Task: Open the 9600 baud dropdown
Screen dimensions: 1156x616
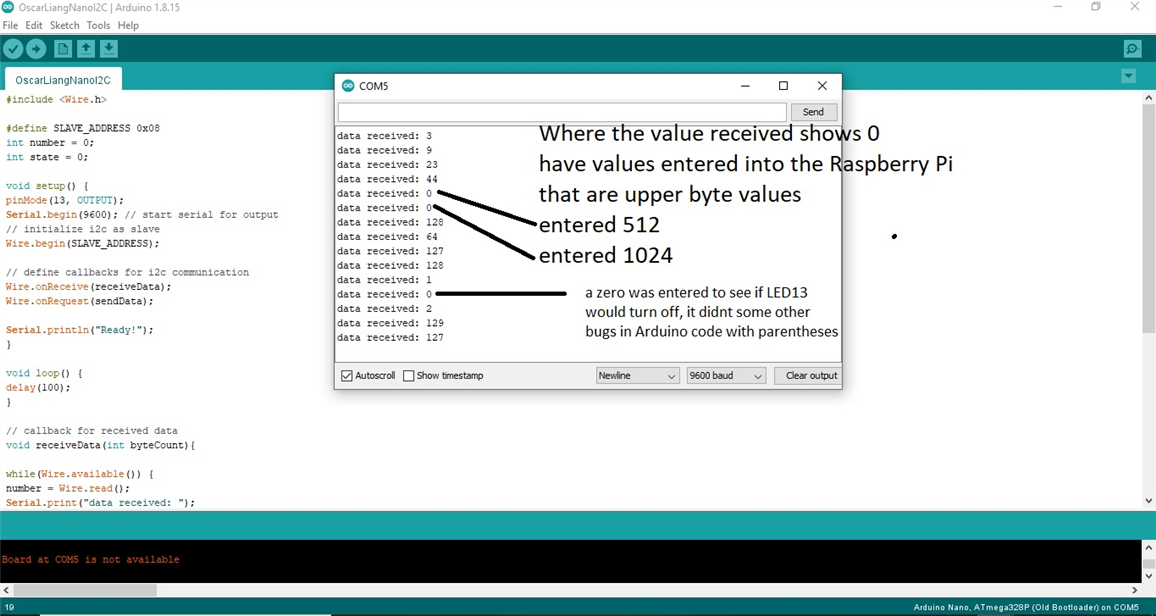Action: (726, 376)
